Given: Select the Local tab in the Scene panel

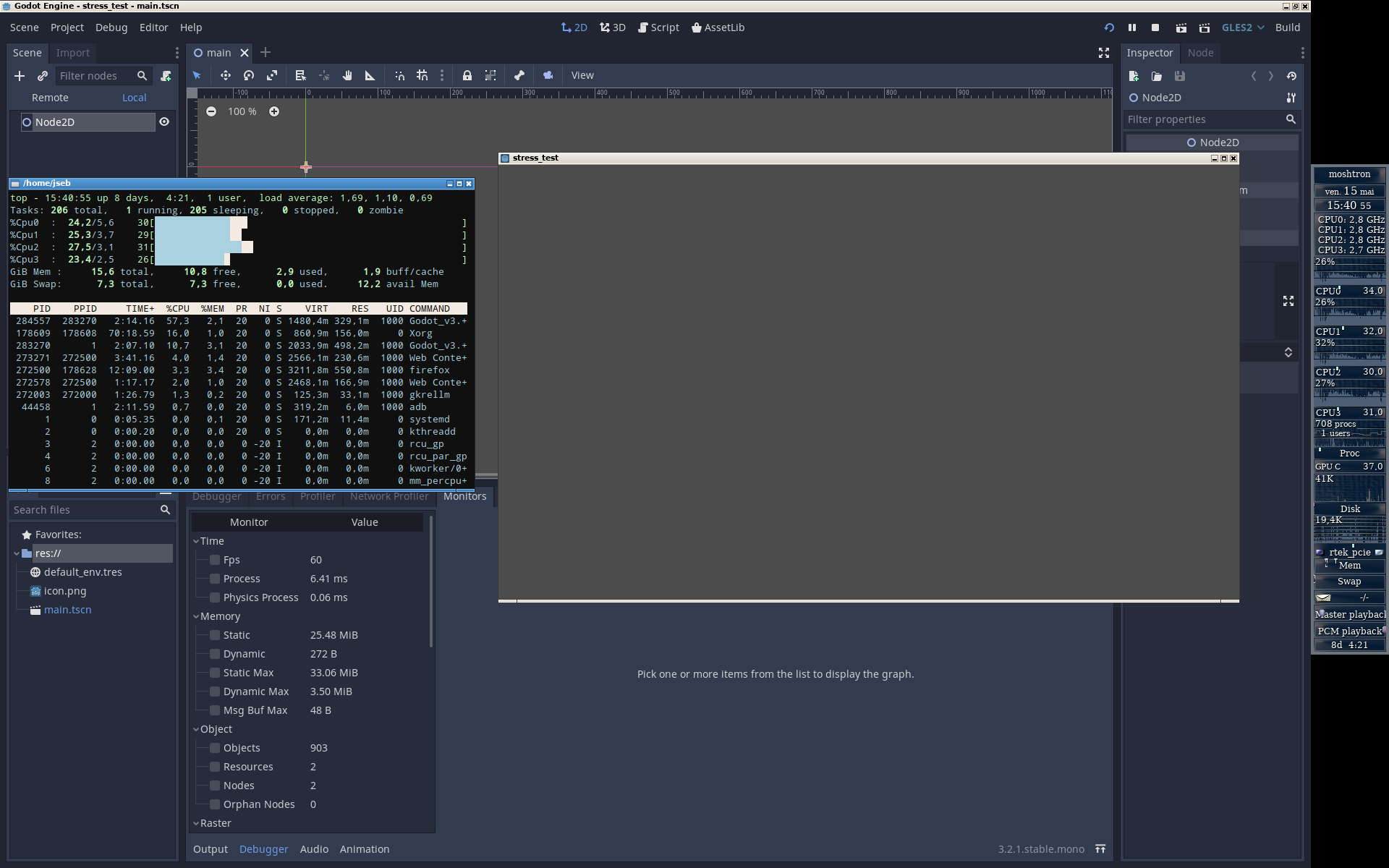Looking at the screenshot, I should [x=134, y=97].
